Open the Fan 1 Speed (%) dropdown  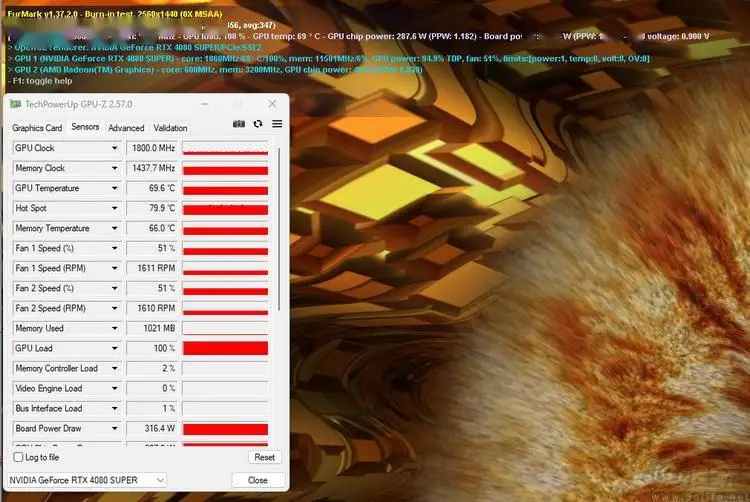115,249
